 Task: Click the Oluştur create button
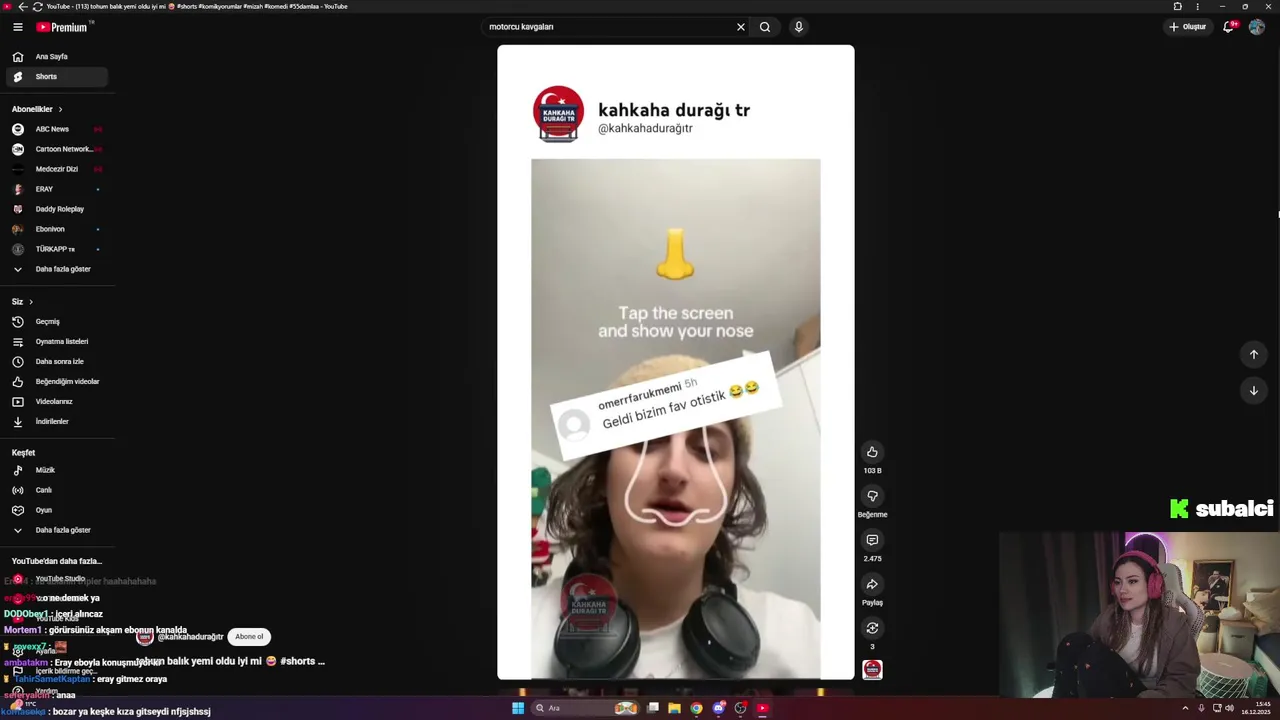[x=1188, y=27]
